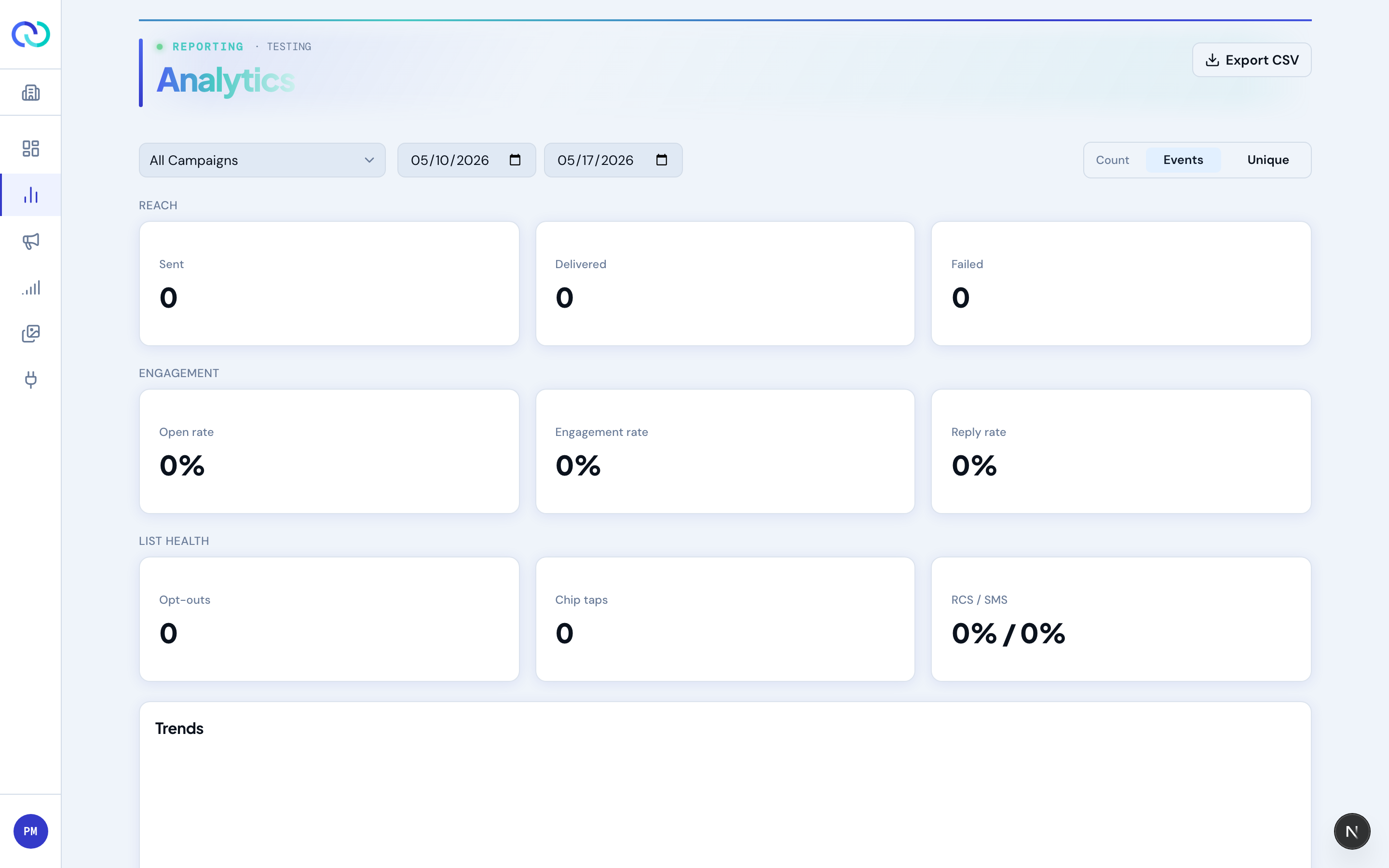The width and height of the screenshot is (1389, 868).
Task: Click the REPORTING breadcrumb label
Action: coord(208,46)
